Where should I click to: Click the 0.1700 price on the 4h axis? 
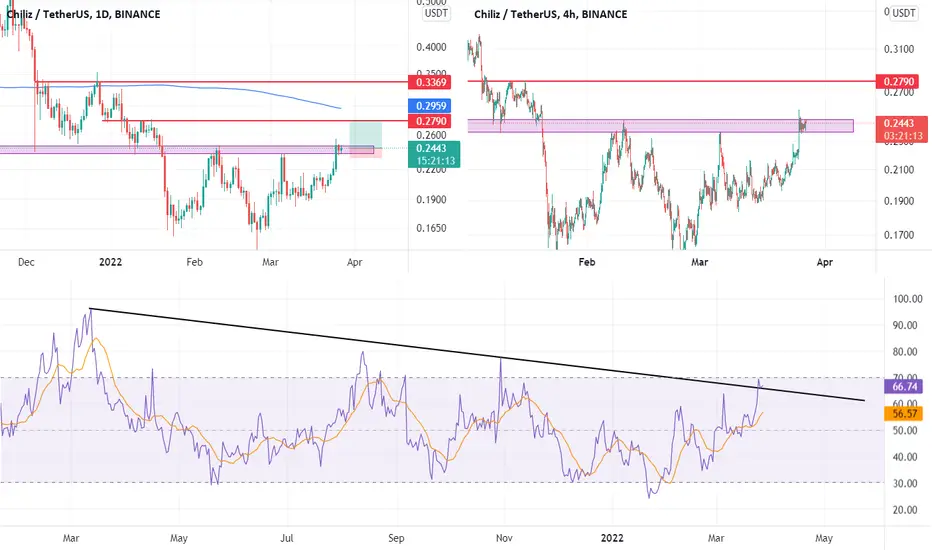click(899, 235)
